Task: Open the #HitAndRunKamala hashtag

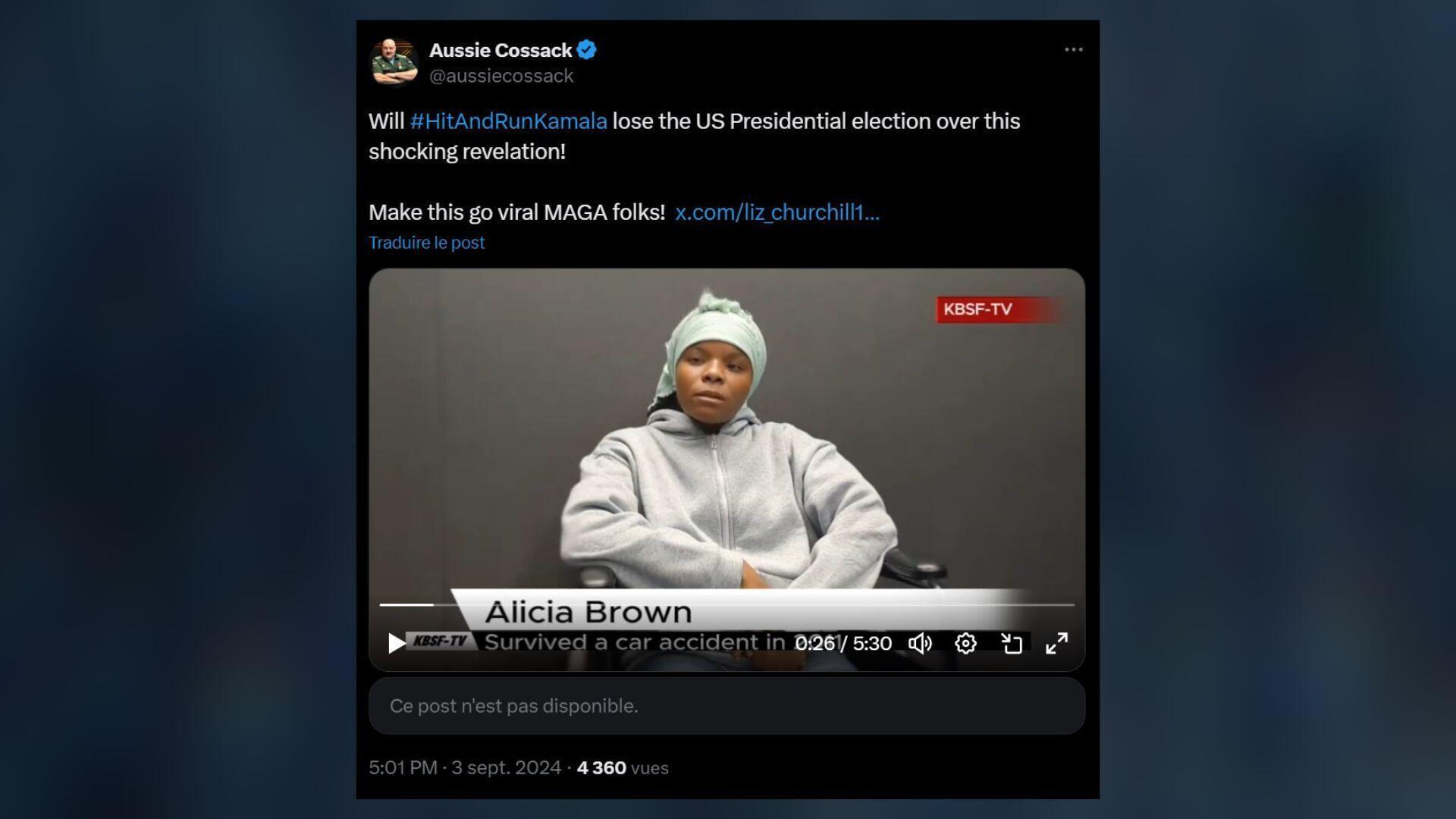Action: click(508, 121)
